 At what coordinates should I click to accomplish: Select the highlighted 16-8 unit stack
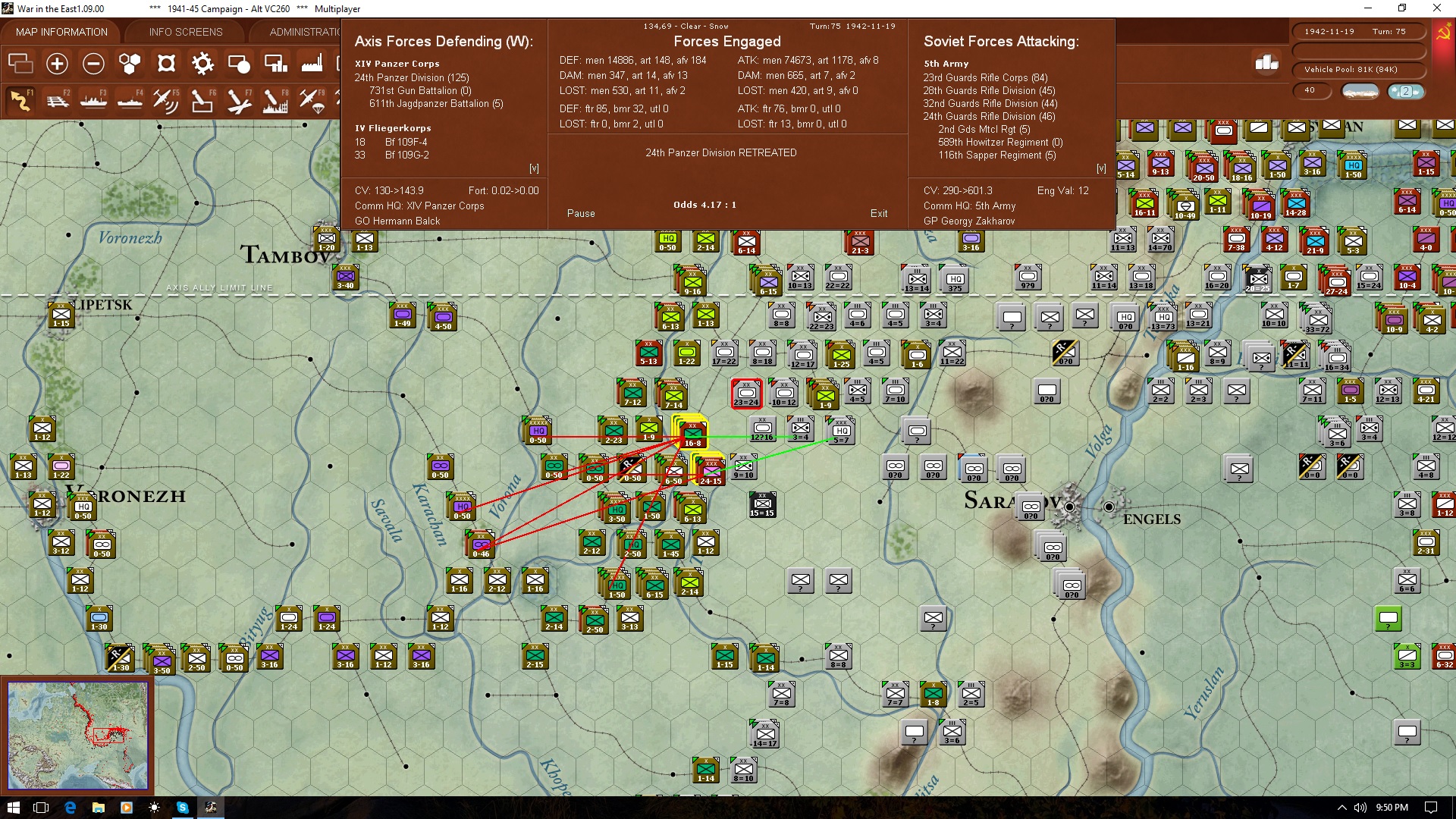coord(691,433)
